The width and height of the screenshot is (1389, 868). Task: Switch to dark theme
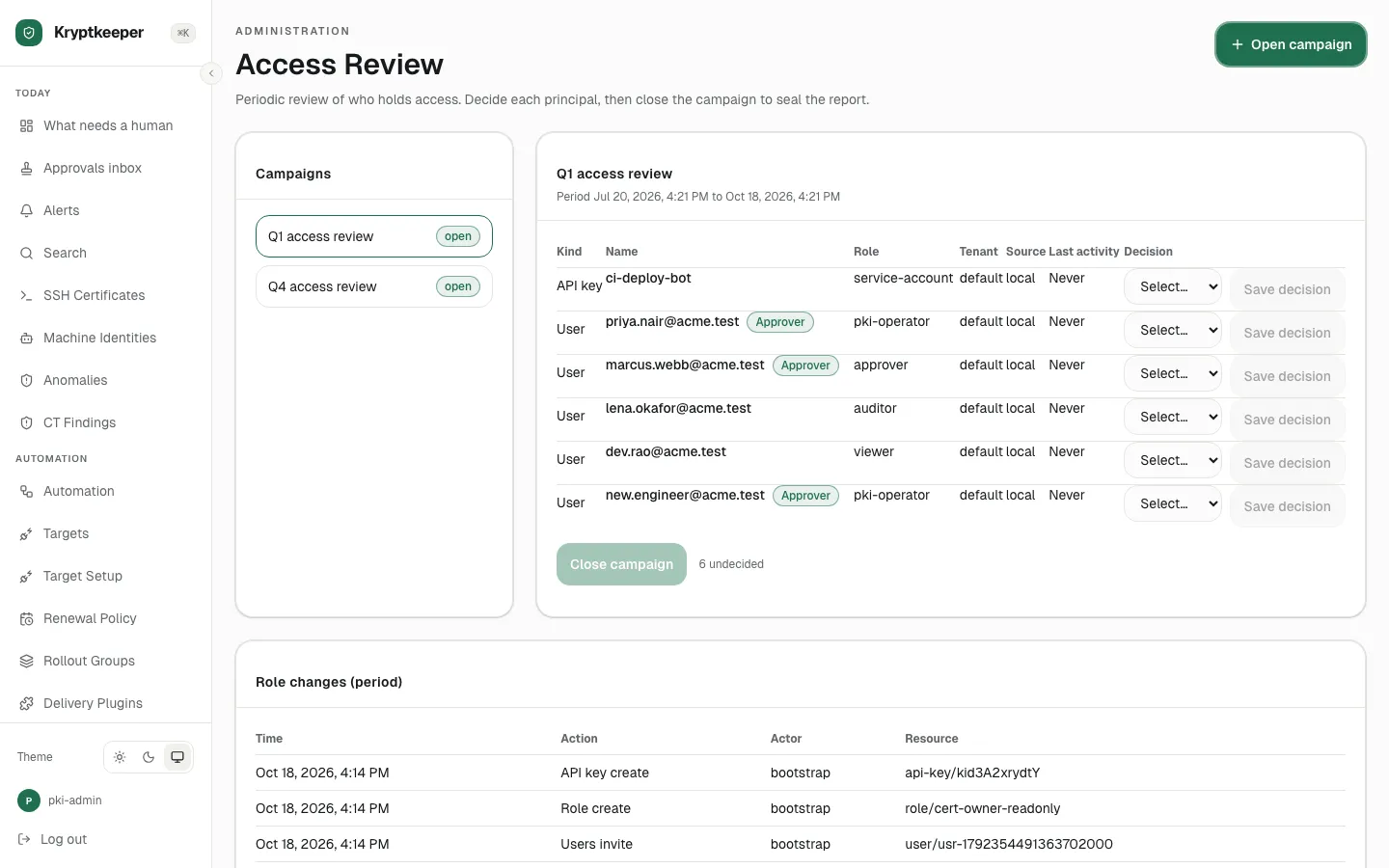pos(149,757)
